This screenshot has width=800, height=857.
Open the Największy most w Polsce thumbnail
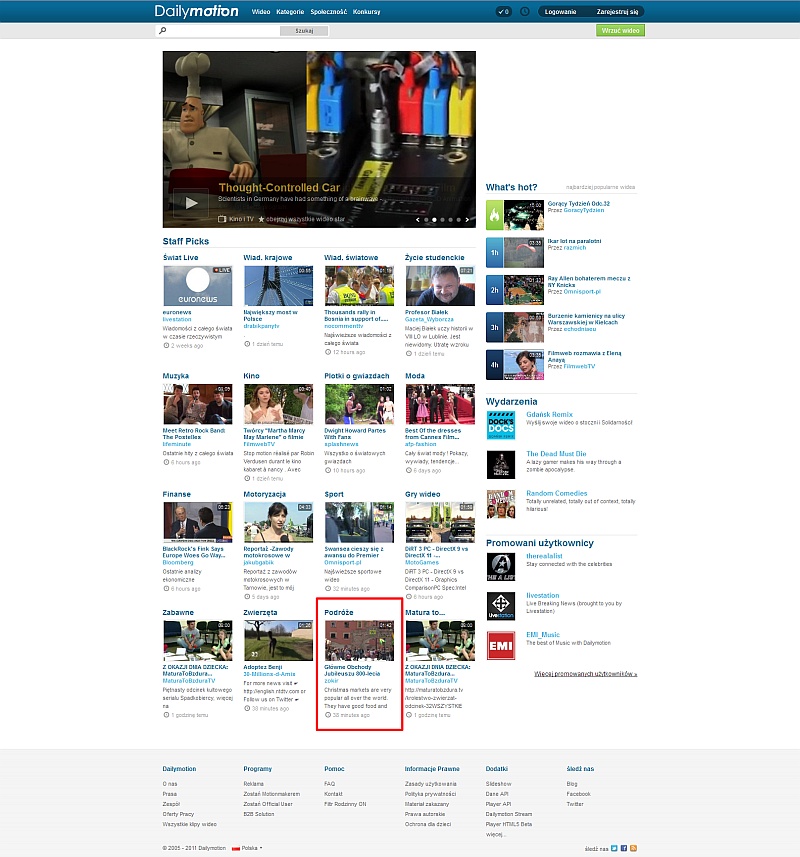(x=279, y=286)
